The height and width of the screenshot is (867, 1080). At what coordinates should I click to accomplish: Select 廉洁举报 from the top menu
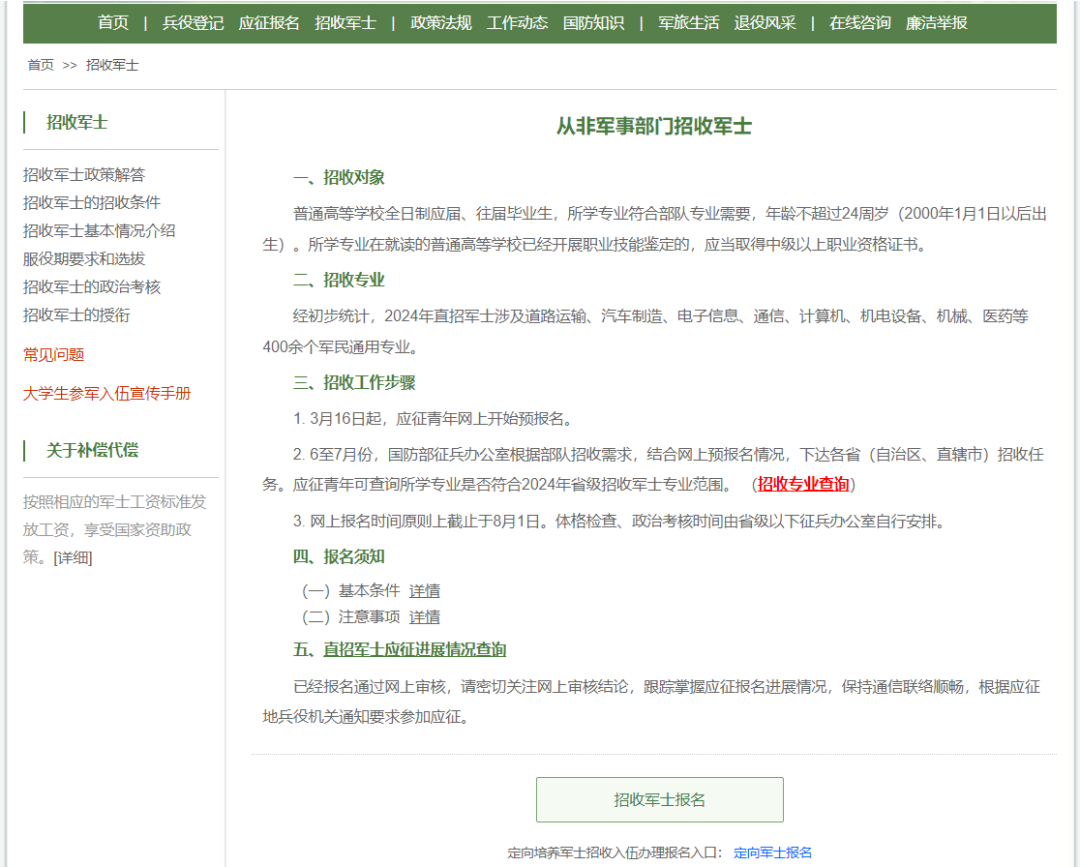[x=937, y=23]
